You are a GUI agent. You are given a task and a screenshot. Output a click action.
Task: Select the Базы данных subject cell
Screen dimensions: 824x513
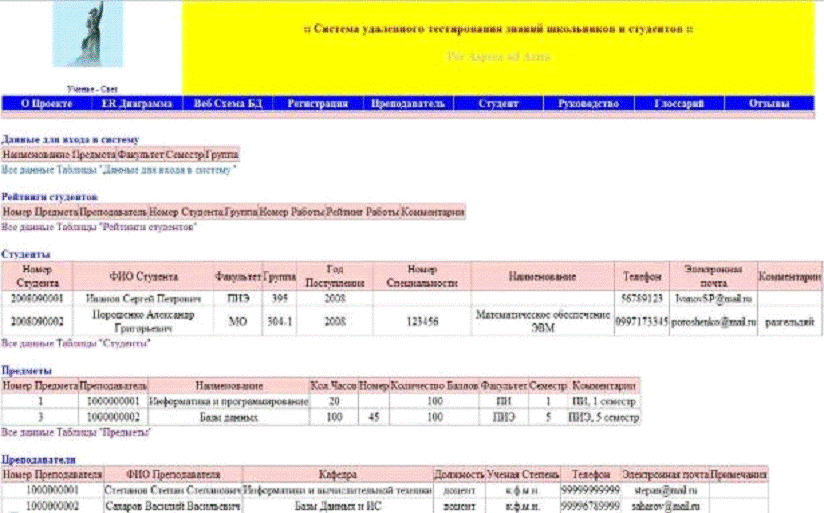click(x=228, y=417)
